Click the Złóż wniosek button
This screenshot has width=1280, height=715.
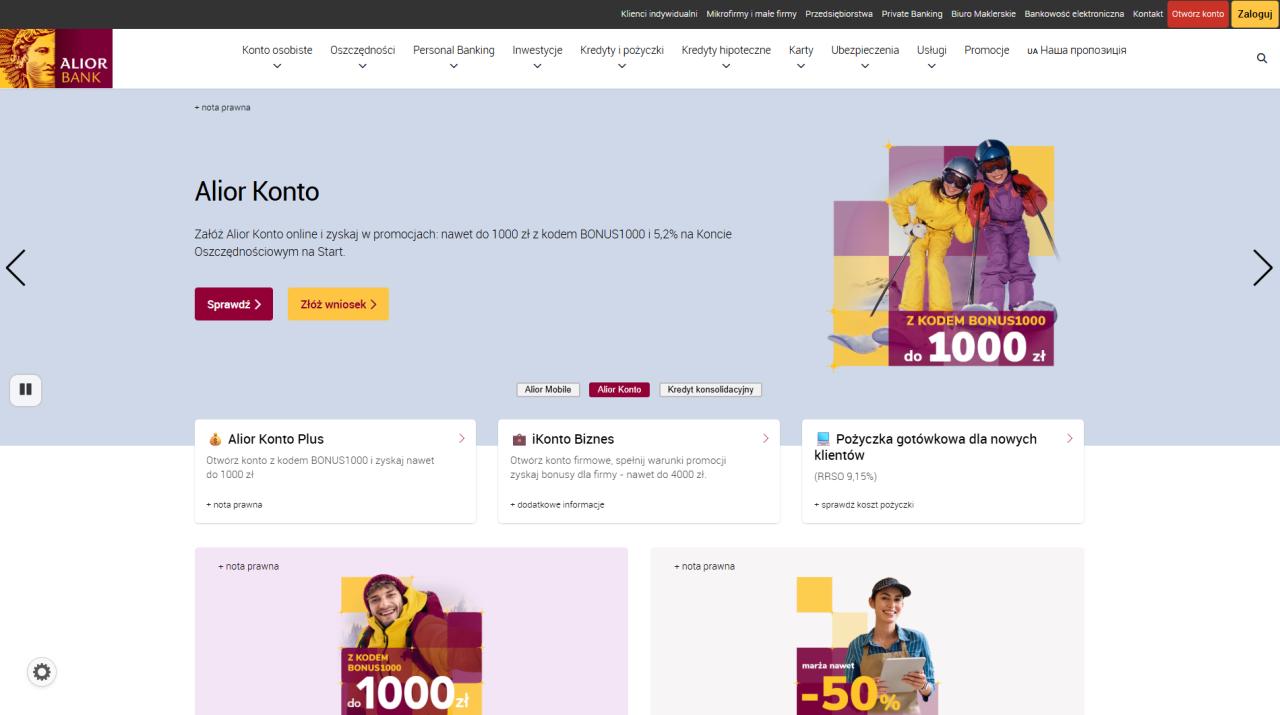pyautogui.click(x=338, y=304)
